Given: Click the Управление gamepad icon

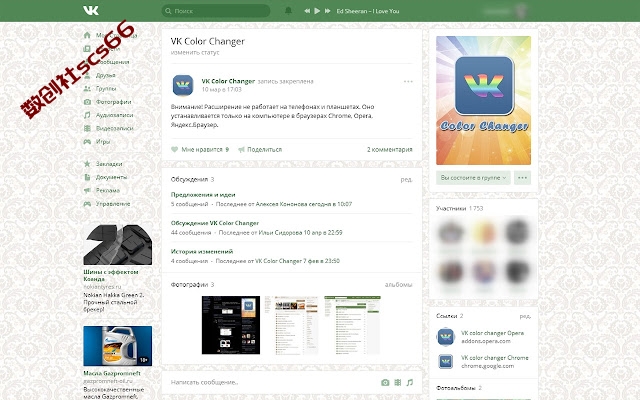Looking at the screenshot, I should click(x=87, y=203).
